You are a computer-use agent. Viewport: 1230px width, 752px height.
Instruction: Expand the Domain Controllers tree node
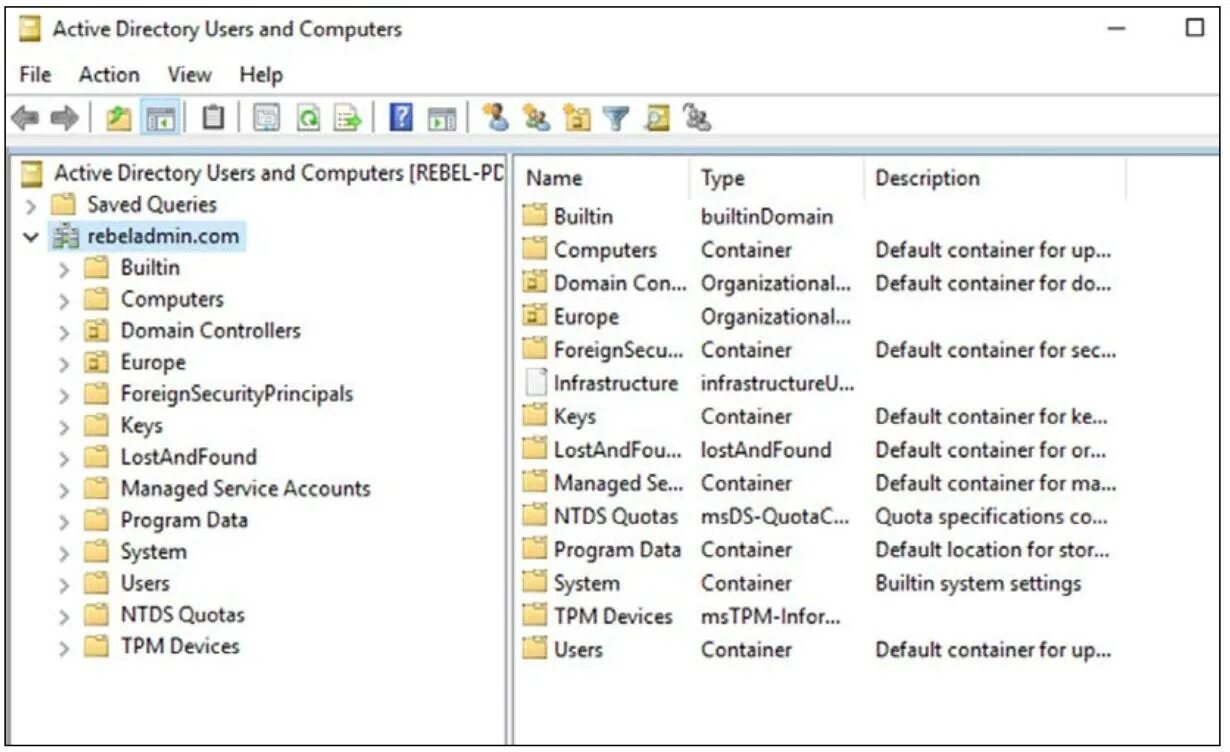(64, 332)
